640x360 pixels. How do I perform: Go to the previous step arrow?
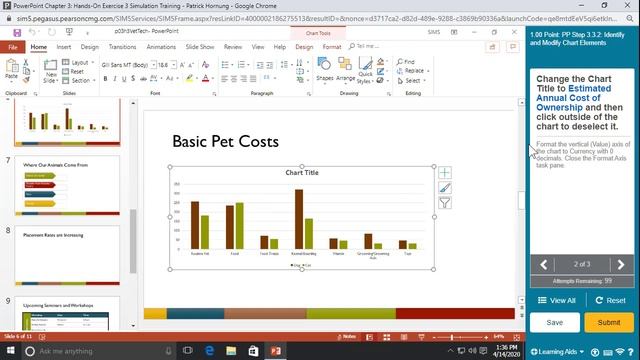pyautogui.click(x=543, y=264)
